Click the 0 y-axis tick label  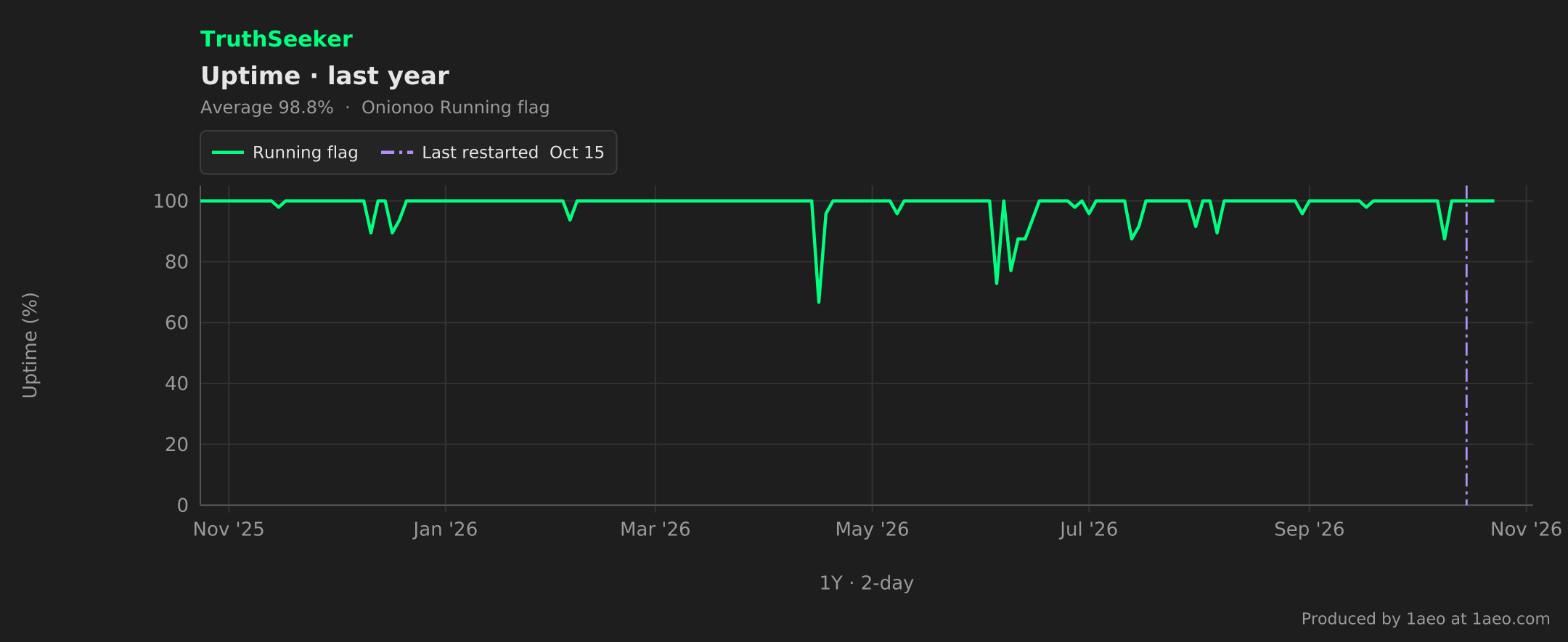pos(182,505)
